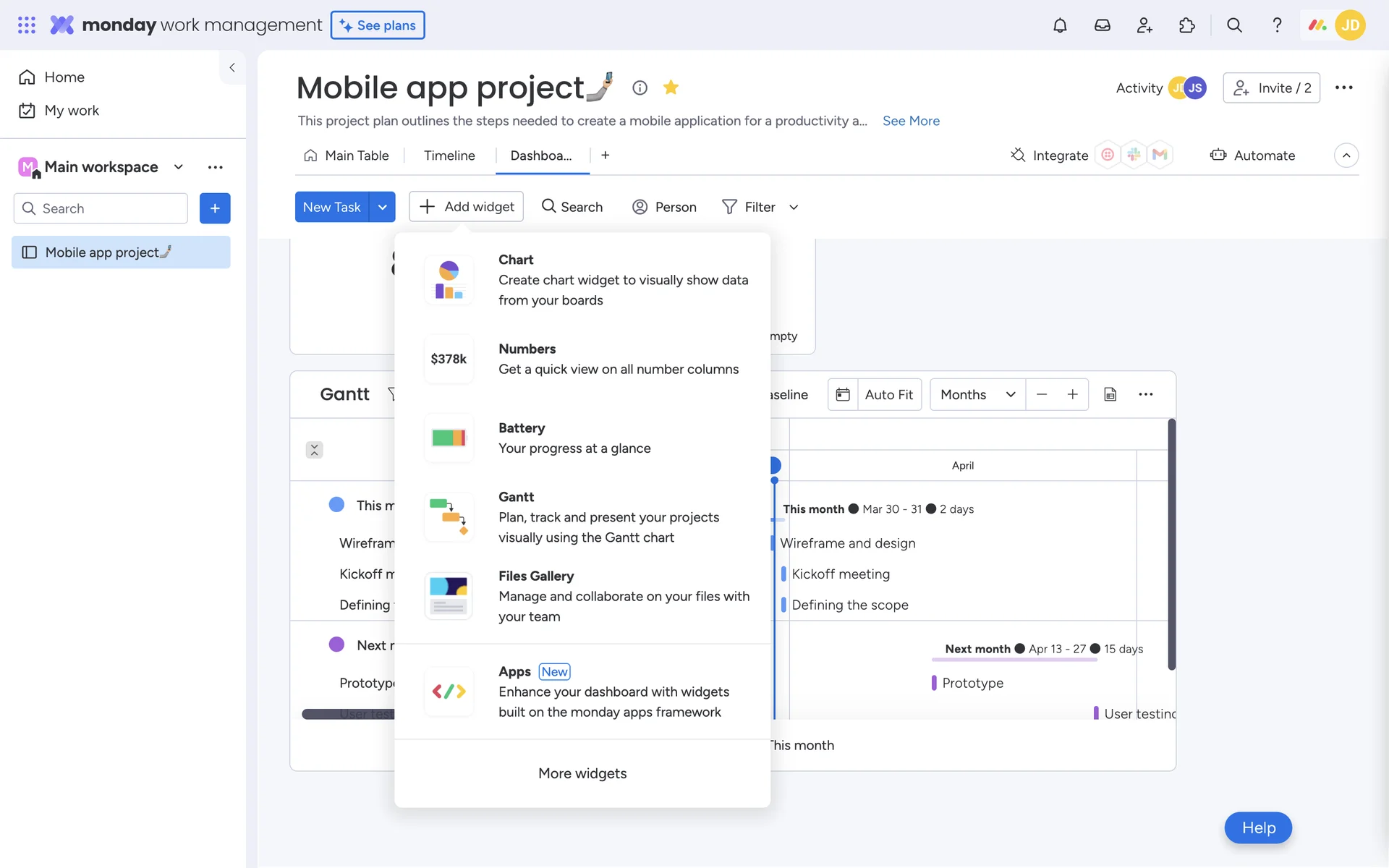The image size is (1389, 868).
Task: Open the New Task dropdown arrow
Action: [x=382, y=207]
